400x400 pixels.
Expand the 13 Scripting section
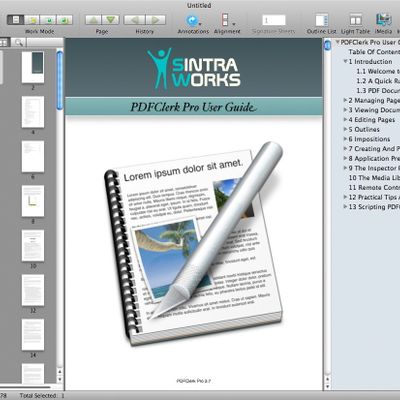point(345,207)
